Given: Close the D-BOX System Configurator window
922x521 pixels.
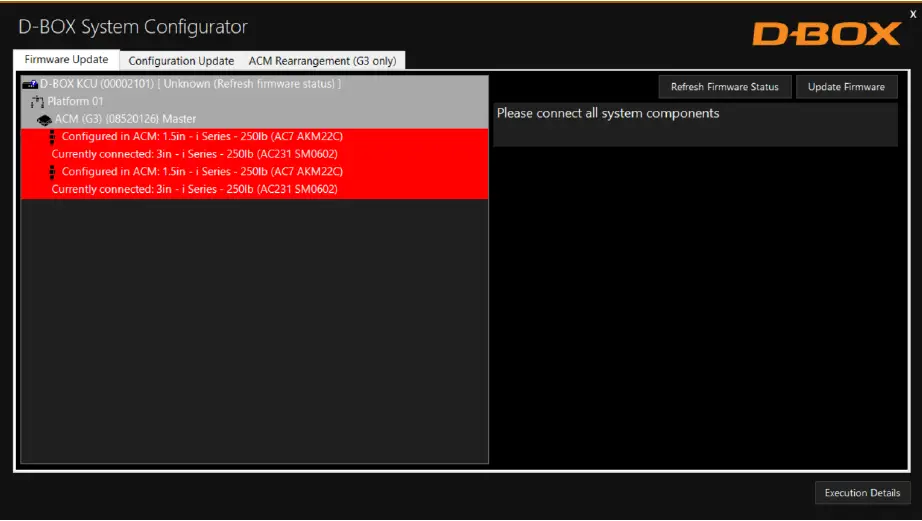Looking at the screenshot, I should 913,15.
